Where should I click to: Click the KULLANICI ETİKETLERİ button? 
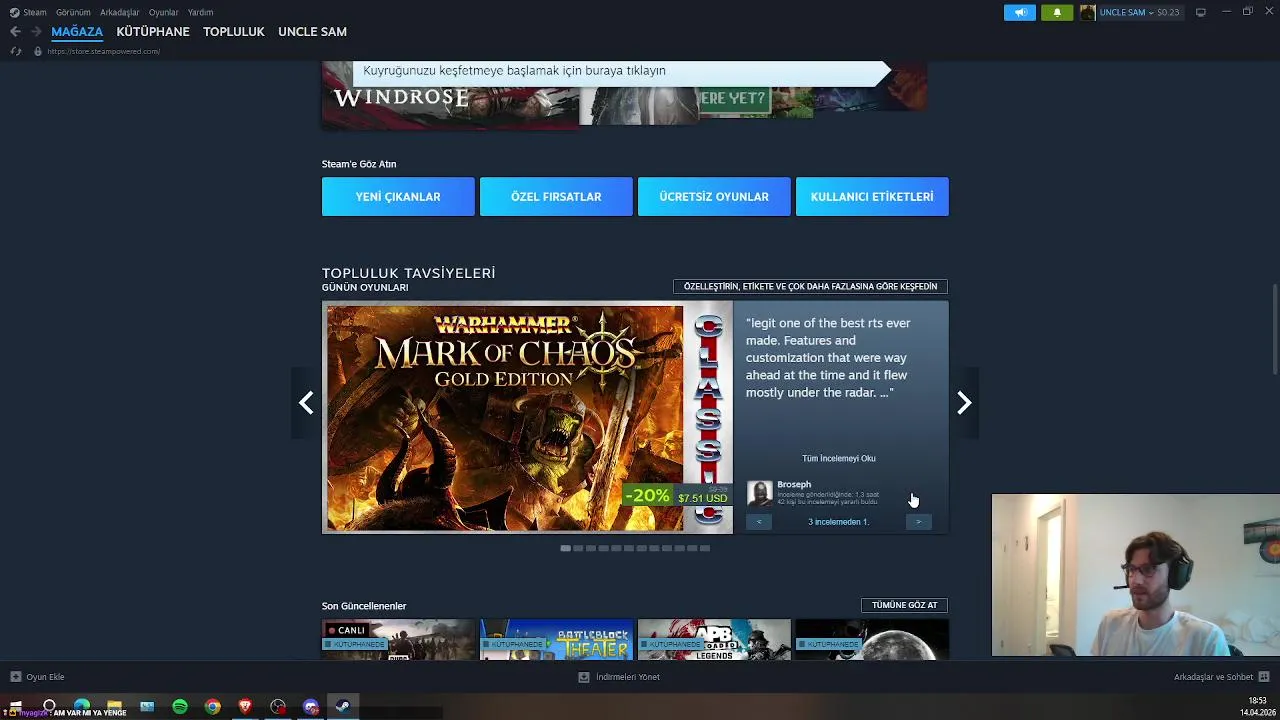(872, 197)
